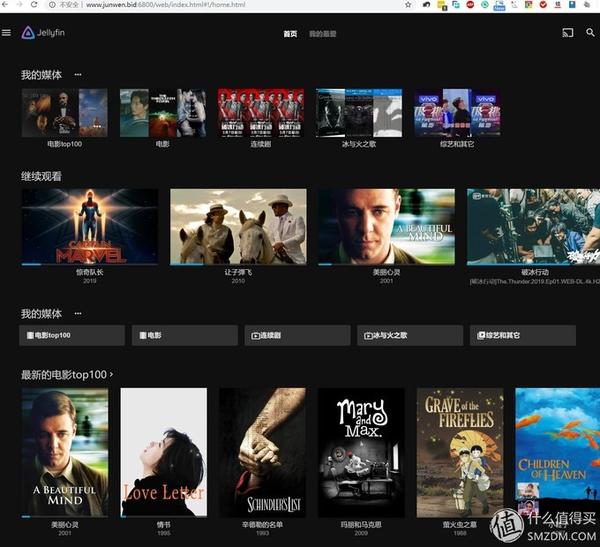
Task: Open the cast to device icon
Action: (x=568, y=33)
